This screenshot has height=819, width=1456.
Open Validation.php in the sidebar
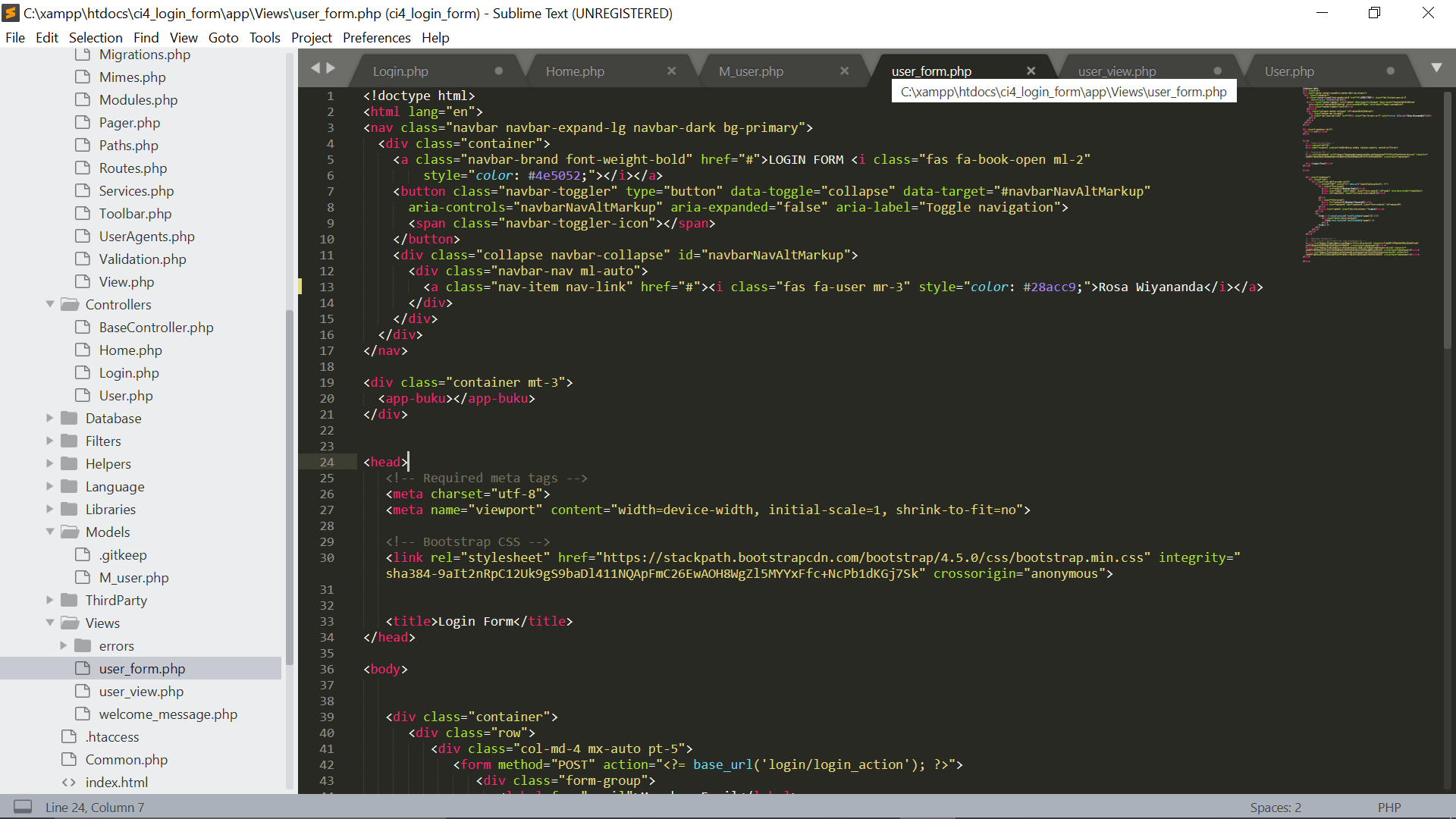143,259
